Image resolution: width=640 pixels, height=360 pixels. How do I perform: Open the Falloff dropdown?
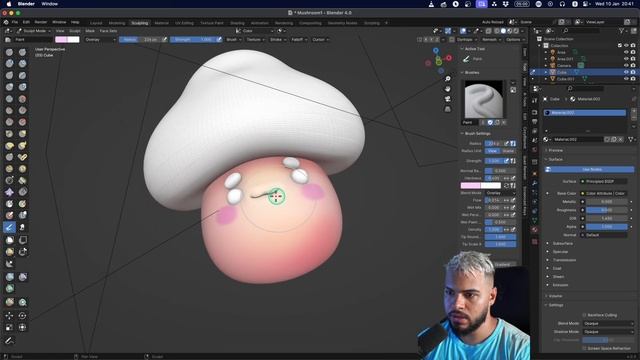click(x=299, y=40)
